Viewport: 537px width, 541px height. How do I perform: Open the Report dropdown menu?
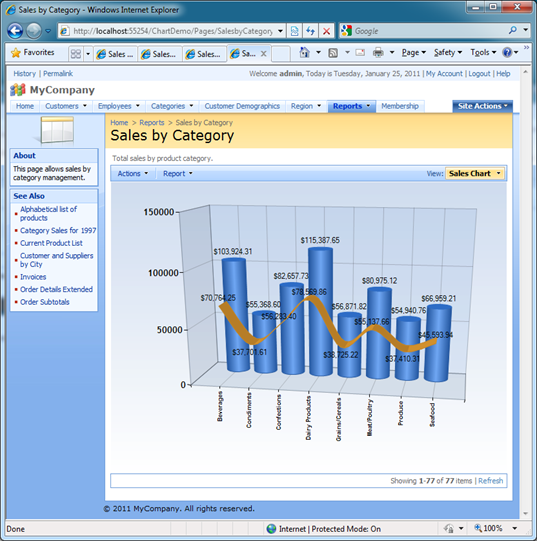click(177, 174)
